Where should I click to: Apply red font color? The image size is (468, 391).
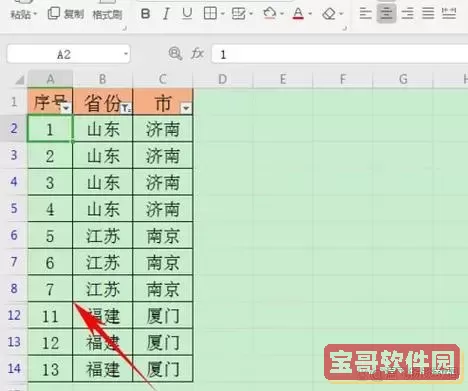click(x=298, y=14)
